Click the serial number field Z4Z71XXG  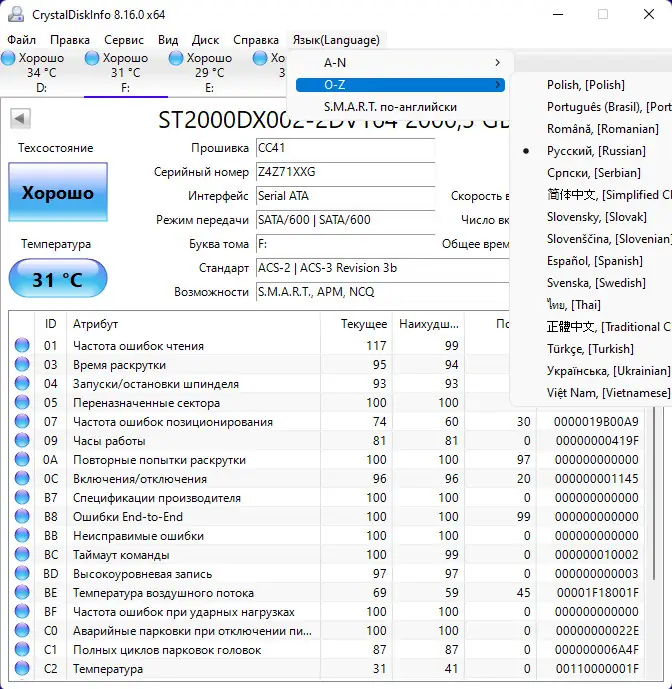click(346, 172)
